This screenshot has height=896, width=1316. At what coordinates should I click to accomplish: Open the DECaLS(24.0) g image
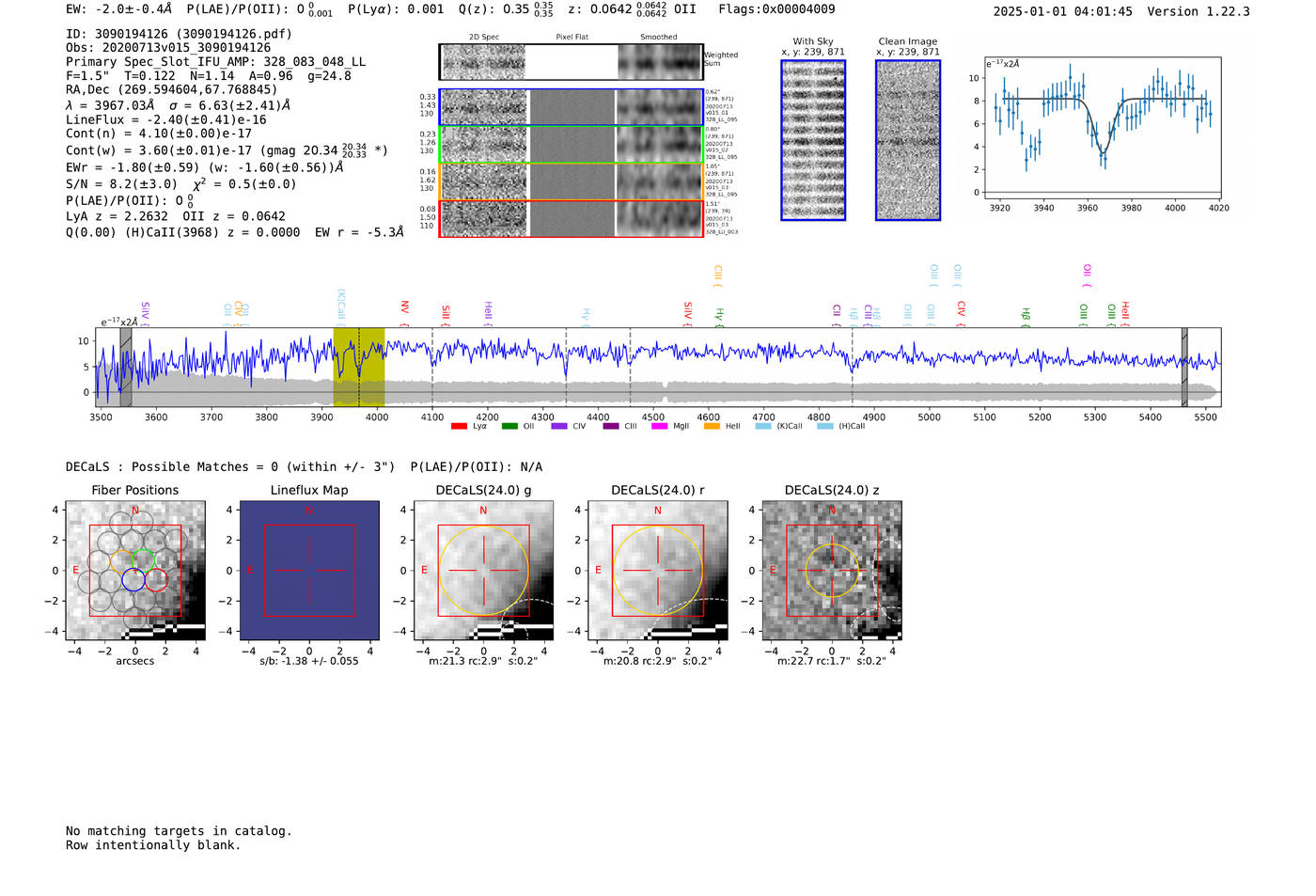click(x=484, y=571)
